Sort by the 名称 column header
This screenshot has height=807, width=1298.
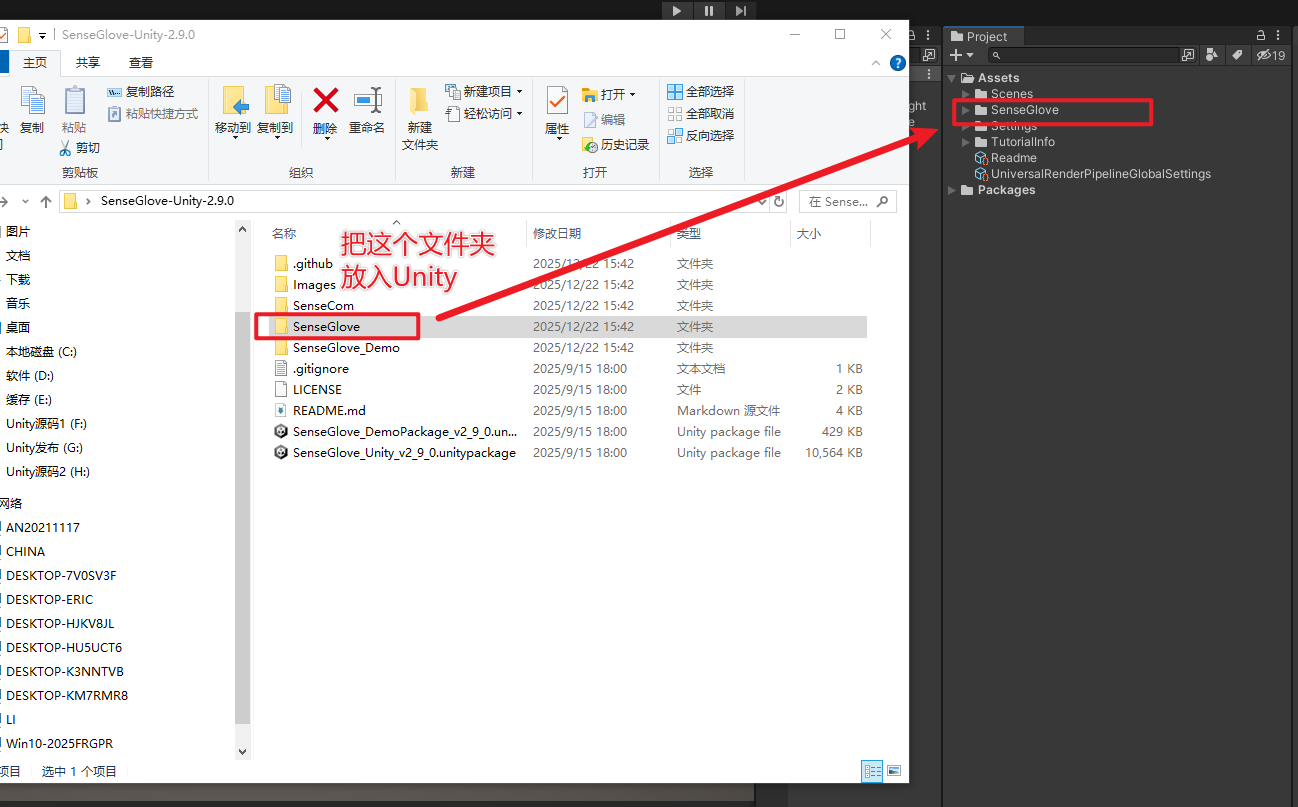pos(284,233)
